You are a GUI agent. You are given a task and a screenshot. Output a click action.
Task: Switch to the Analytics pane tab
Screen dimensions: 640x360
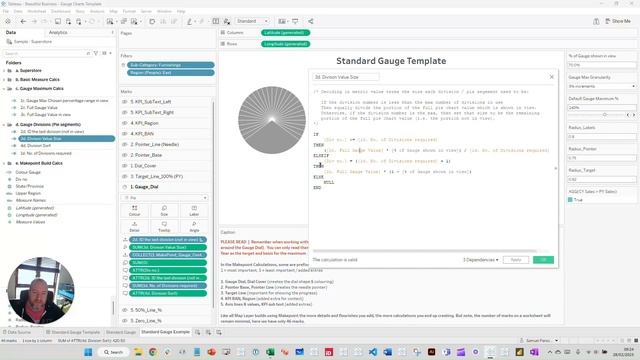point(58,32)
